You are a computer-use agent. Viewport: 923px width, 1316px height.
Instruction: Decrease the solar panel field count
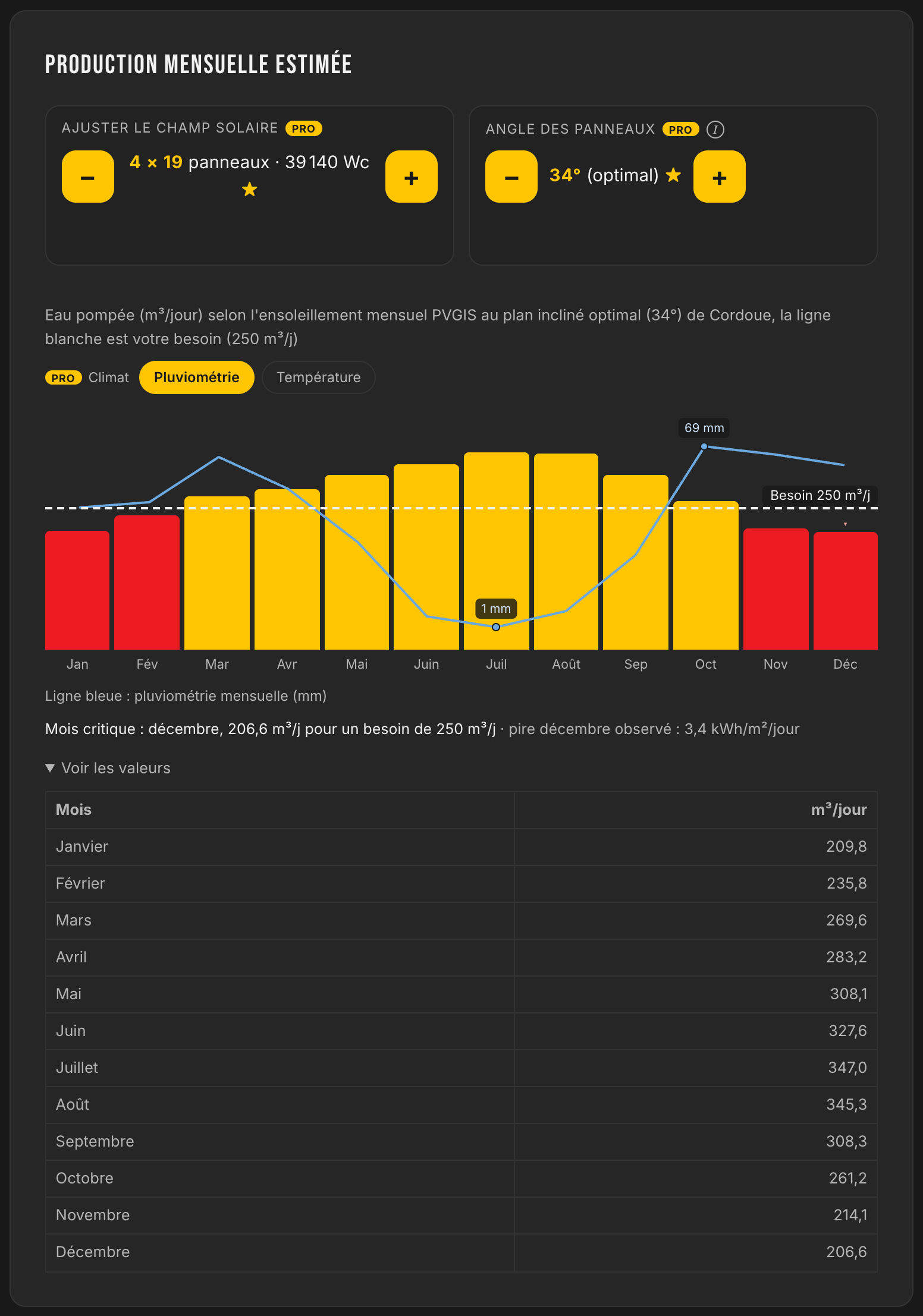point(88,177)
